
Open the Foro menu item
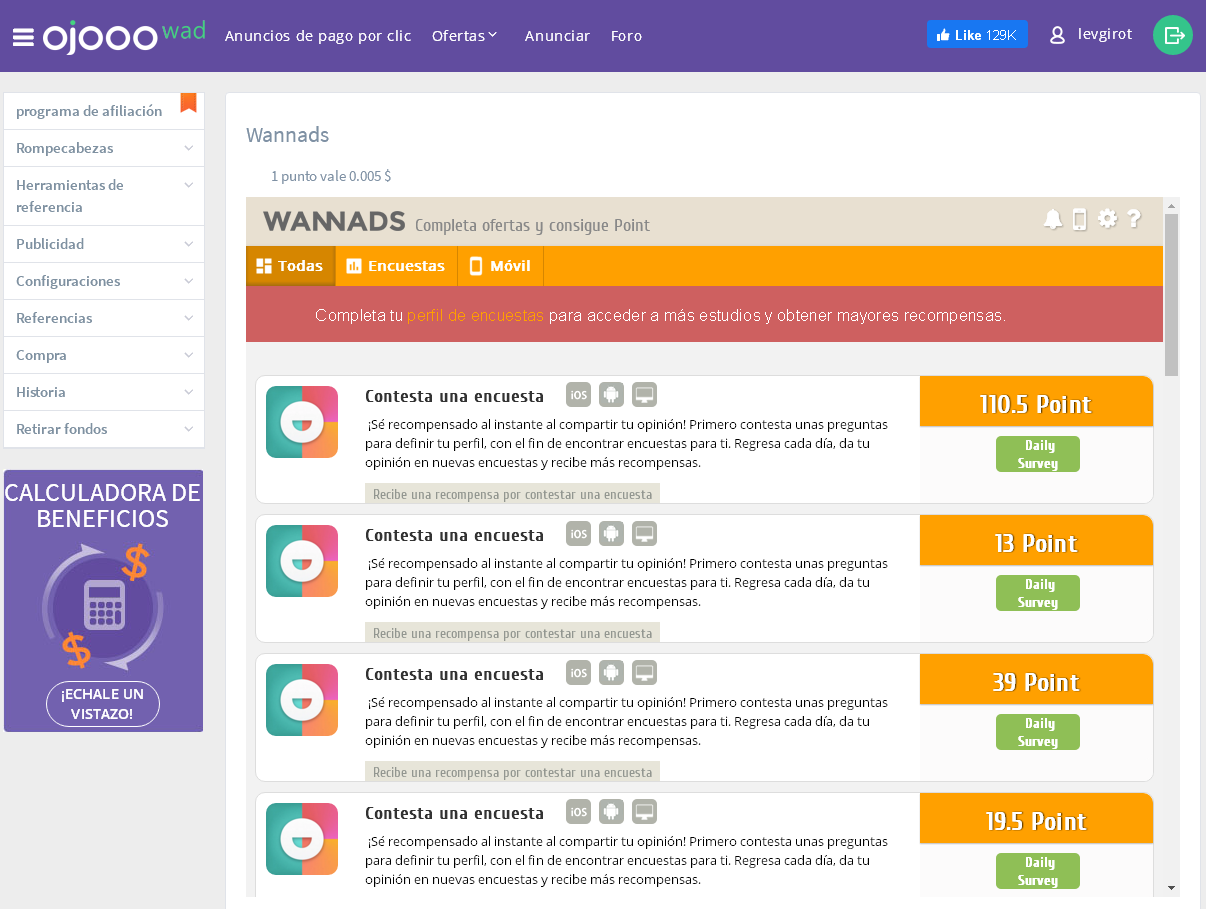coord(626,36)
